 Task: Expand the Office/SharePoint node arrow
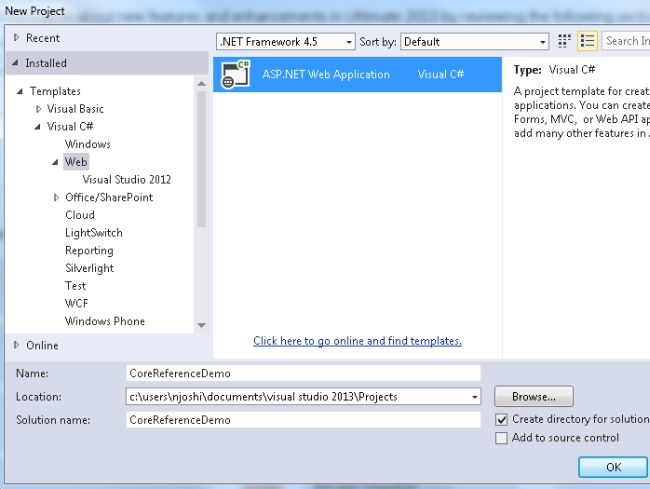[x=56, y=198]
